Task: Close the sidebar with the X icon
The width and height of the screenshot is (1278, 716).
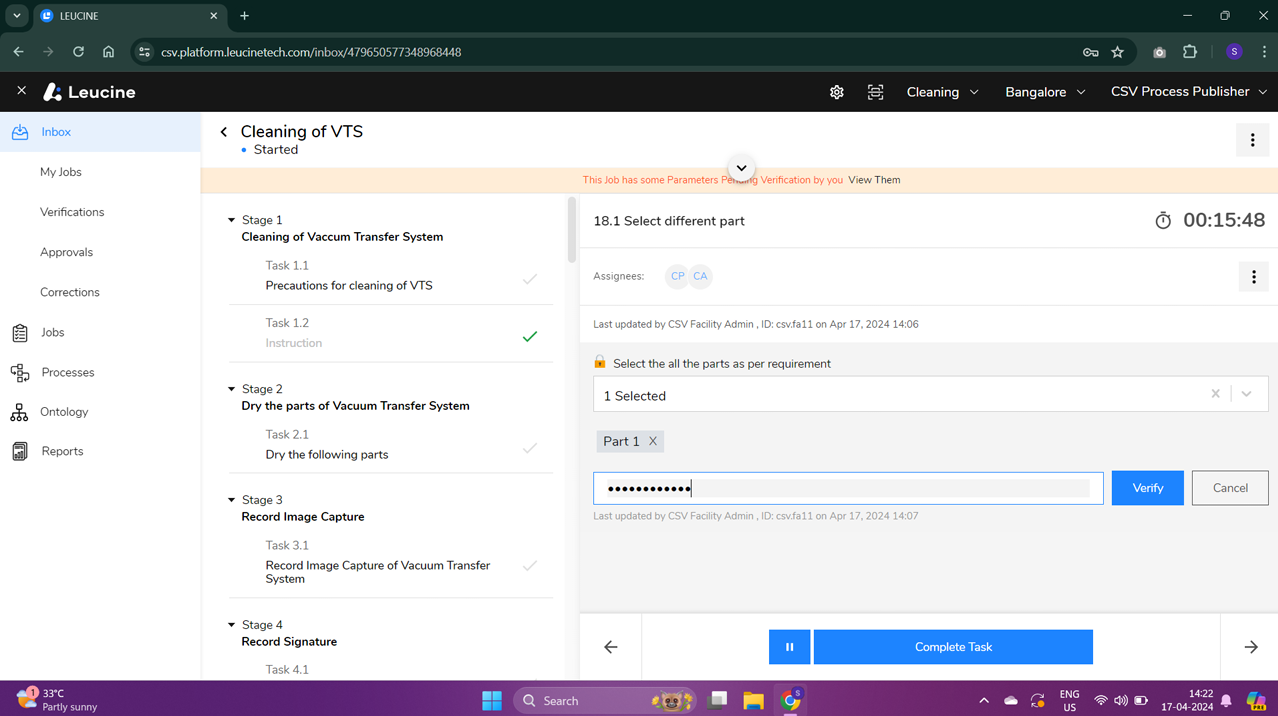Action: [x=21, y=91]
